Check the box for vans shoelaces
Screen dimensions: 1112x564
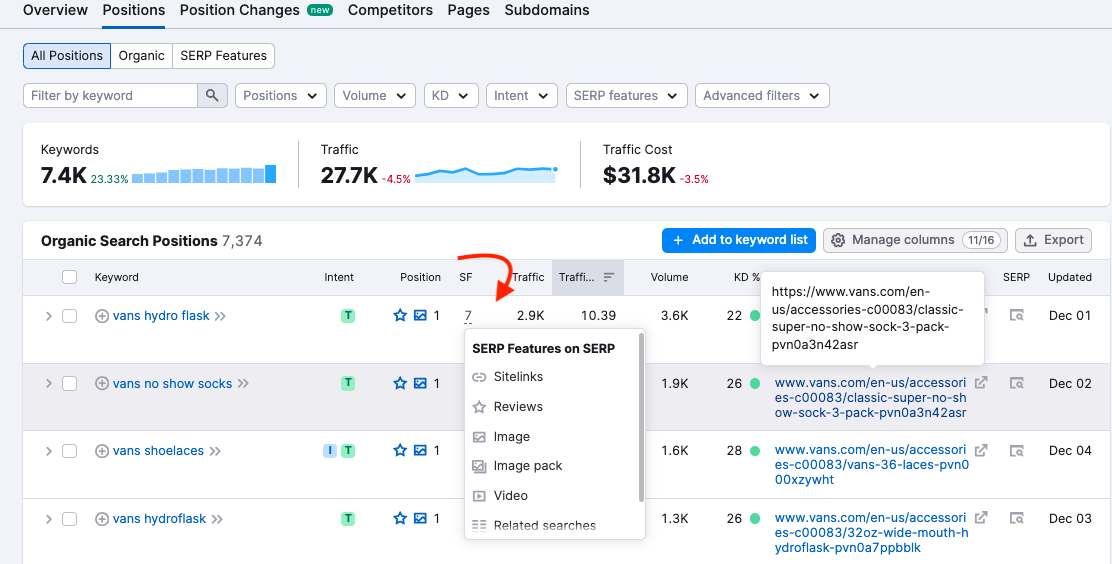(x=70, y=450)
